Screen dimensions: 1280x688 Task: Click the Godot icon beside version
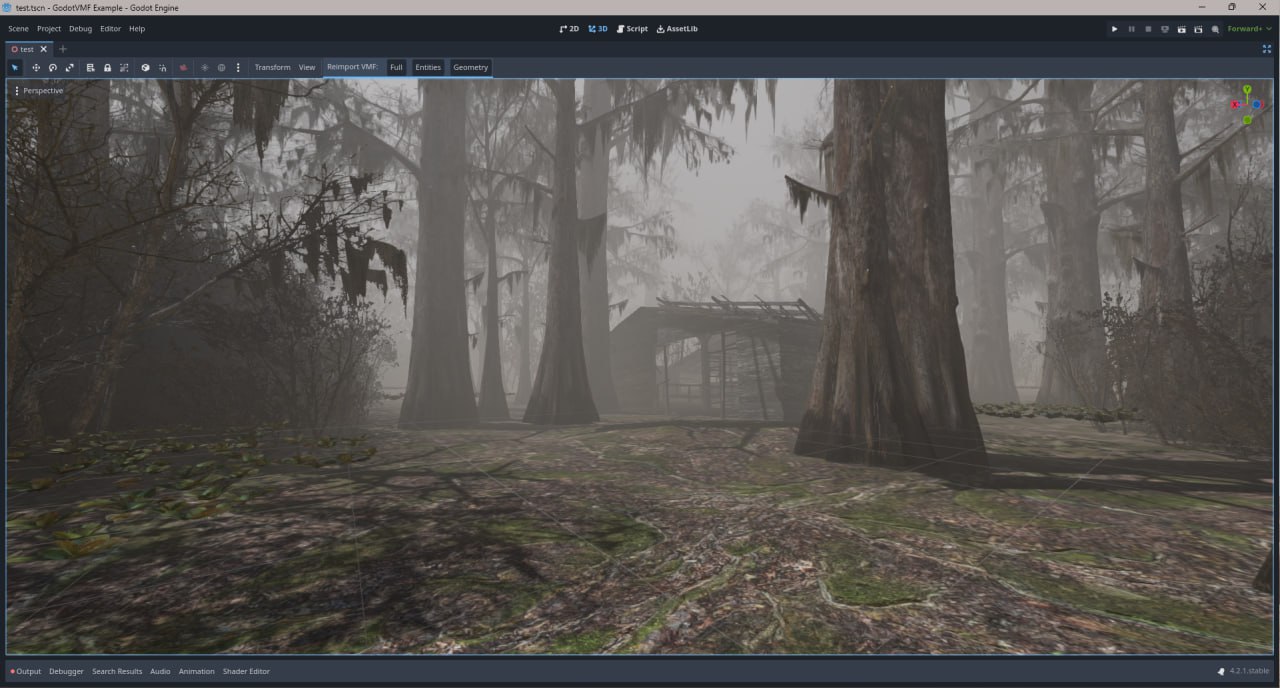click(x=1221, y=671)
